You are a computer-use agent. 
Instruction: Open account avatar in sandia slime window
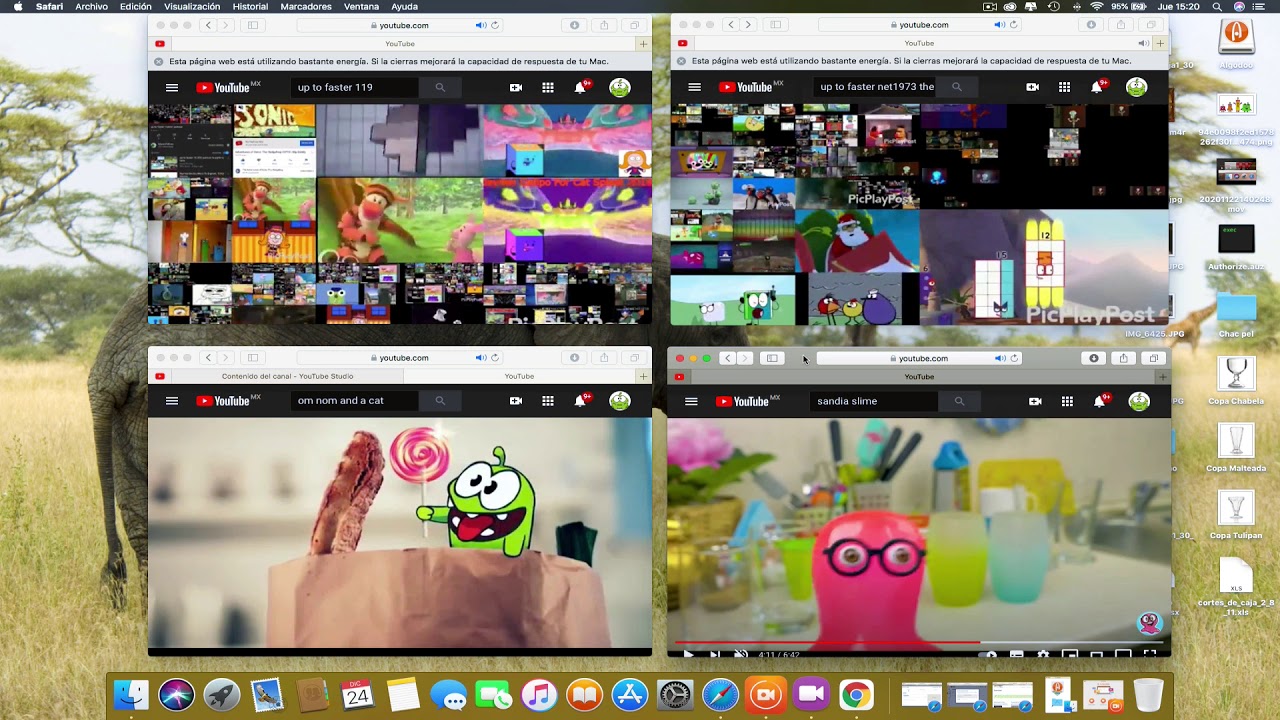[1139, 401]
